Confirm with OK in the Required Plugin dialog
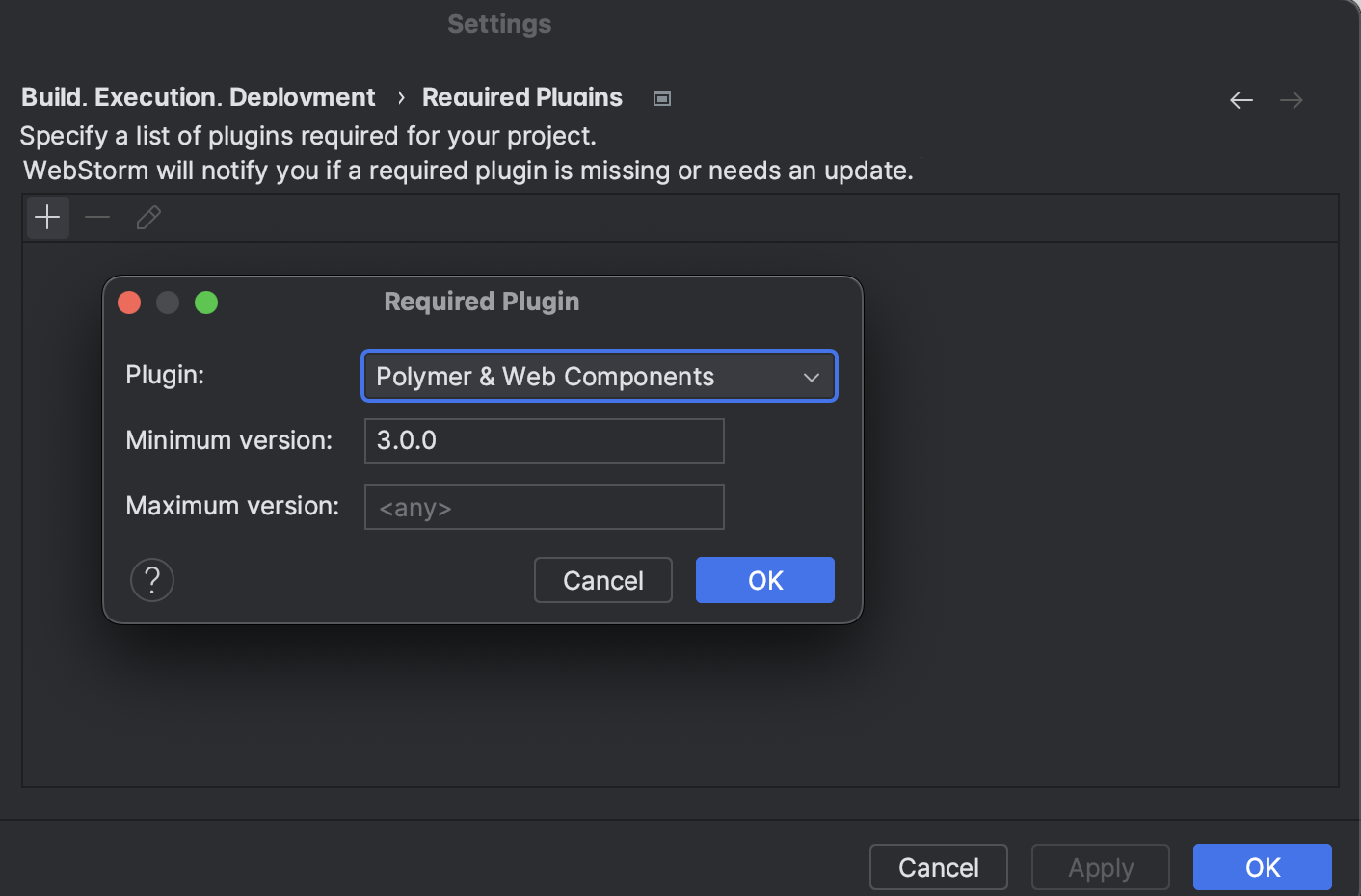The width and height of the screenshot is (1361, 896). click(764, 579)
